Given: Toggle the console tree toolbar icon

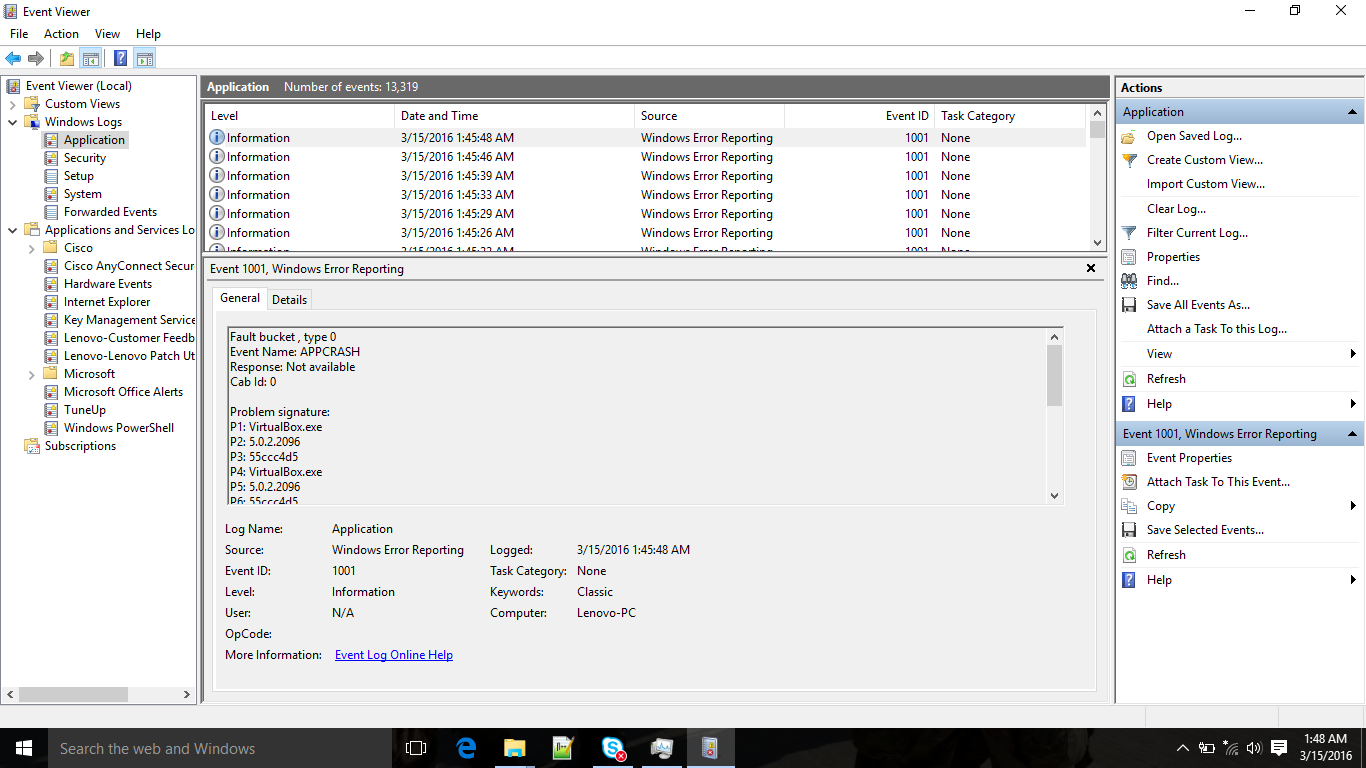Looking at the screenshot, I should 91,58.
